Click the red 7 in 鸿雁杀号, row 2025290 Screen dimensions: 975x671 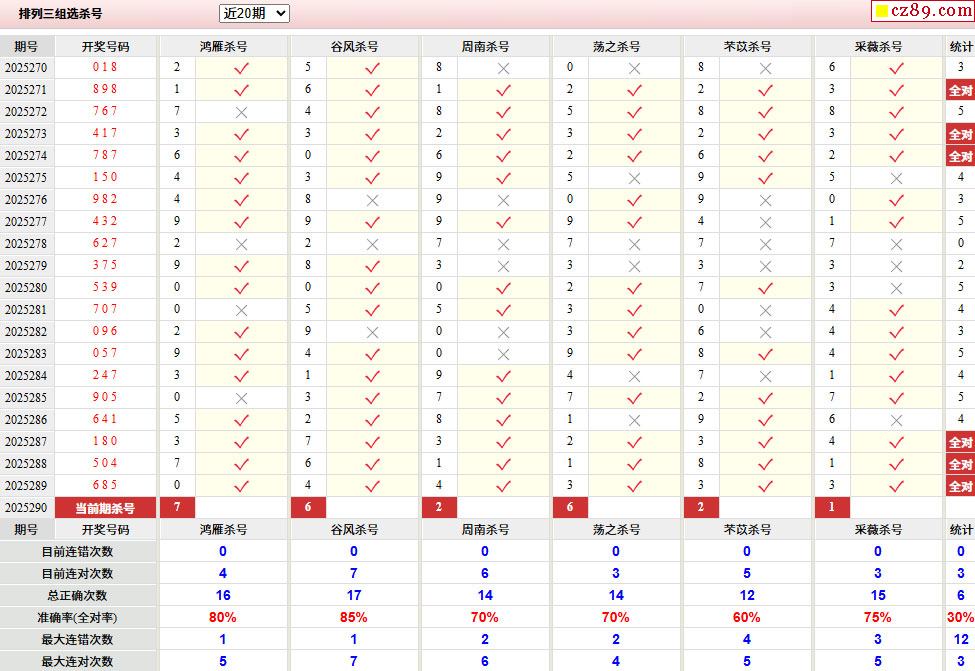(x=177, y=507)
